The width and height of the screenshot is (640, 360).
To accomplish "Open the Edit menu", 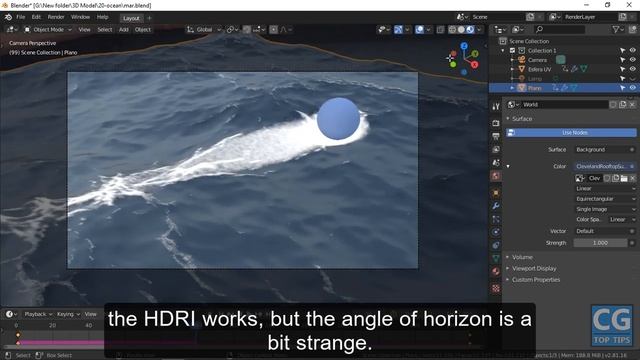I will click(x=36, y=17).
